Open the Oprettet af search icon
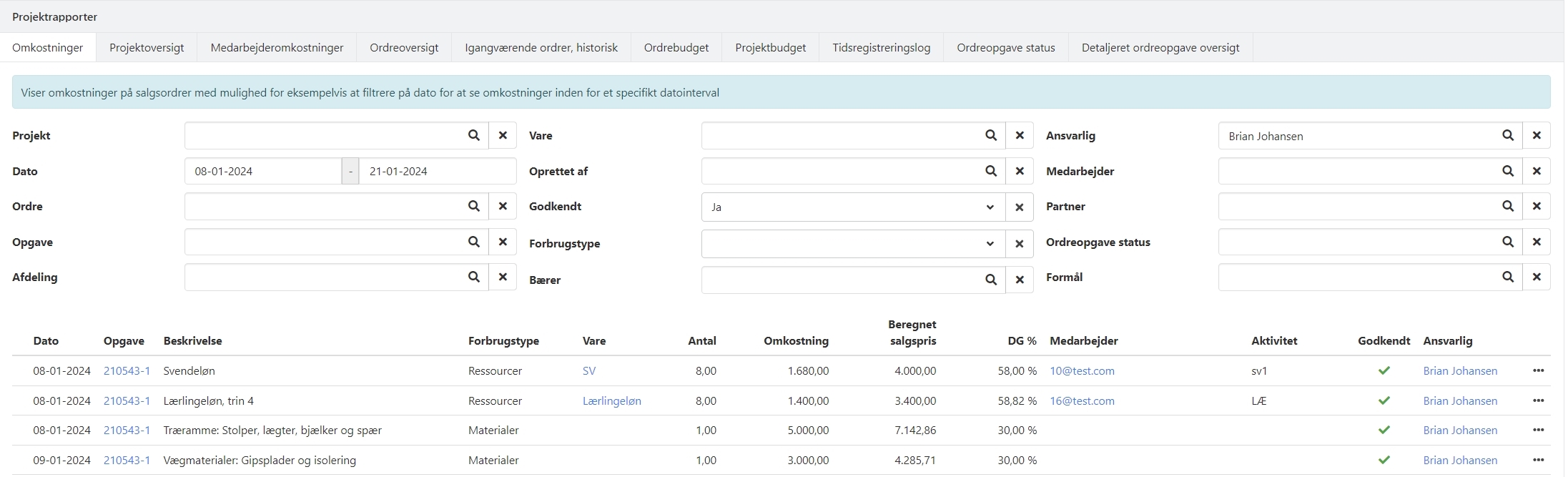1568x477 pixels. click(x=991, y=171)
